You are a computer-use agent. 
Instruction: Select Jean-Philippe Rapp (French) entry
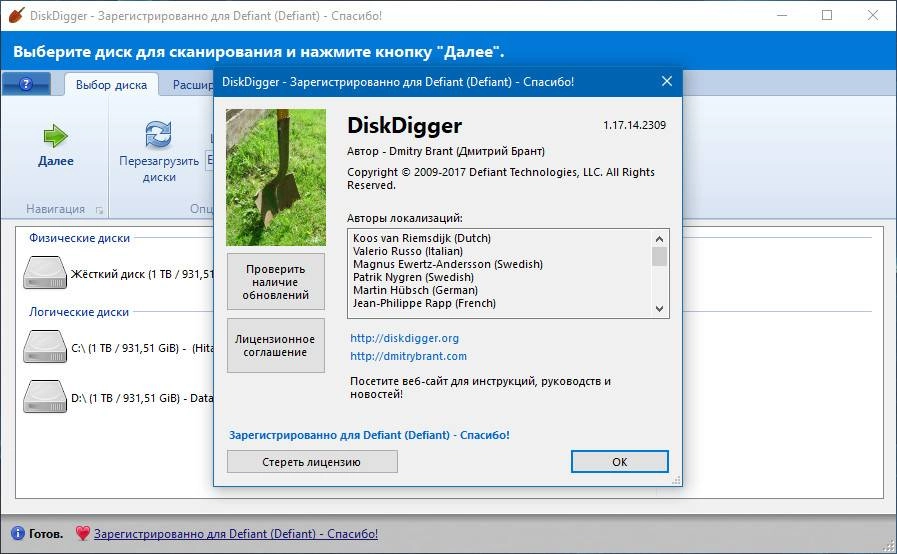(424, 303)
